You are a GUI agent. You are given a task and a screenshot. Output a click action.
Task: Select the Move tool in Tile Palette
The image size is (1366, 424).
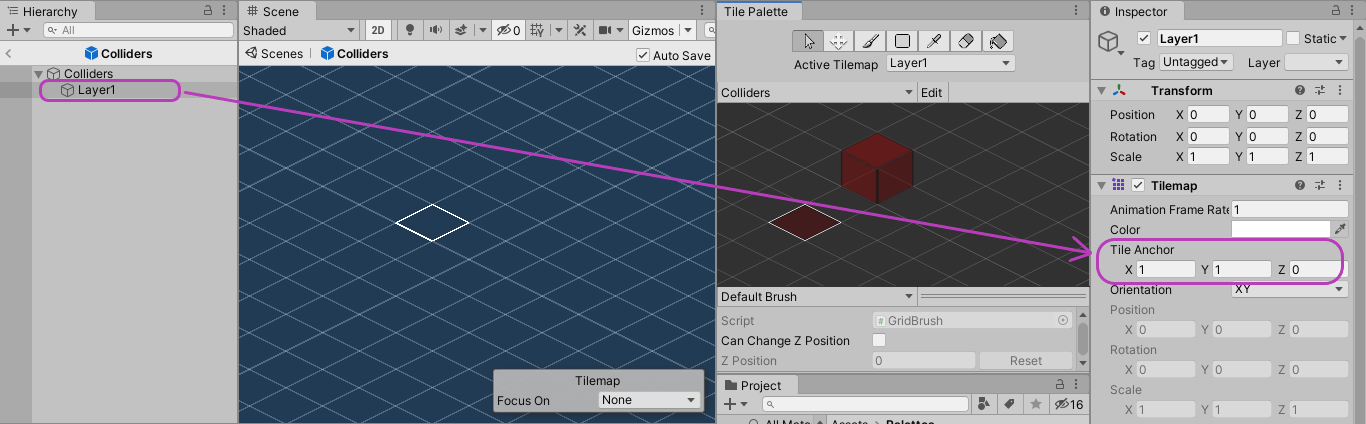coord(839,41)
